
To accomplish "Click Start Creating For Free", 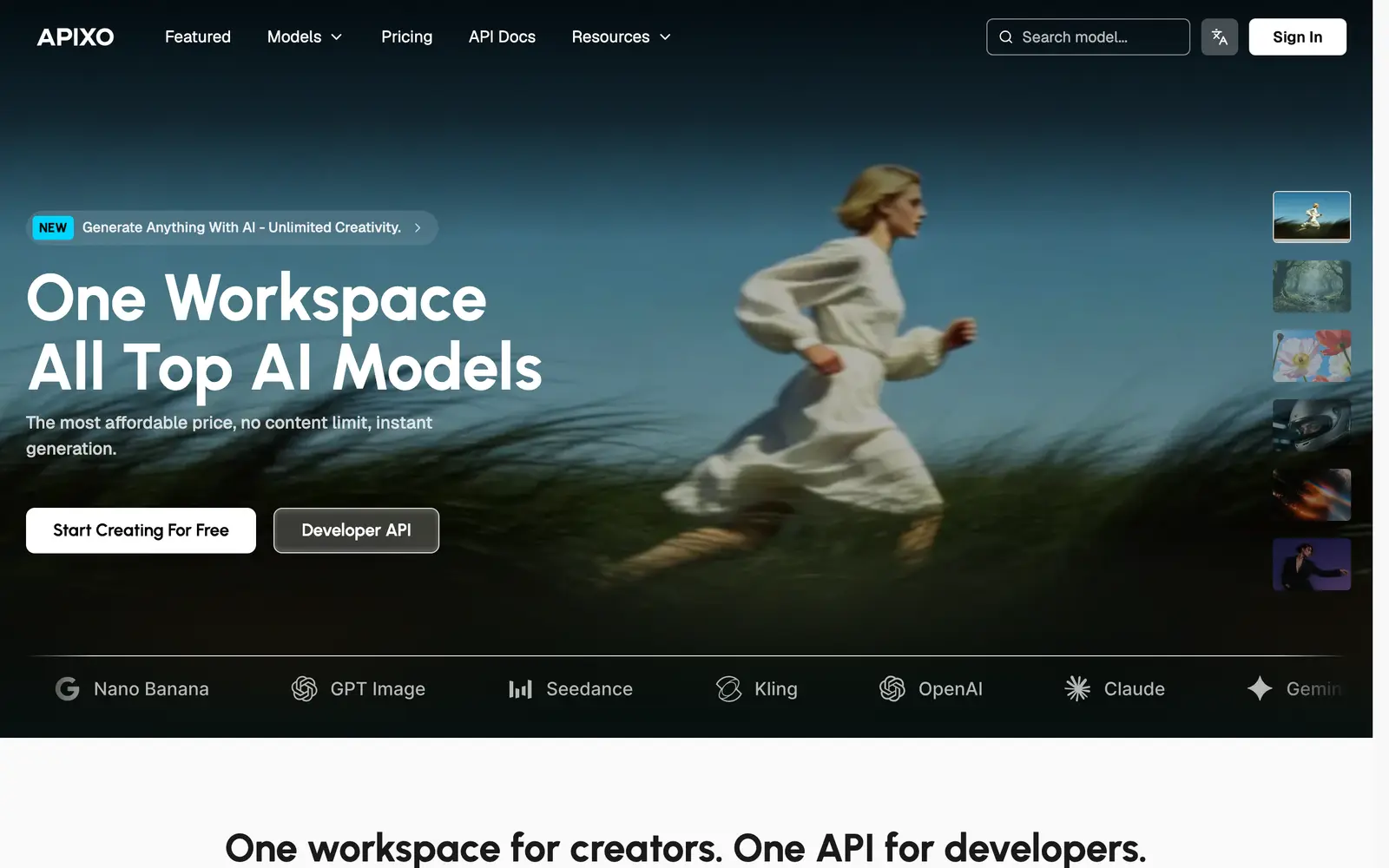I will point(141,530).
